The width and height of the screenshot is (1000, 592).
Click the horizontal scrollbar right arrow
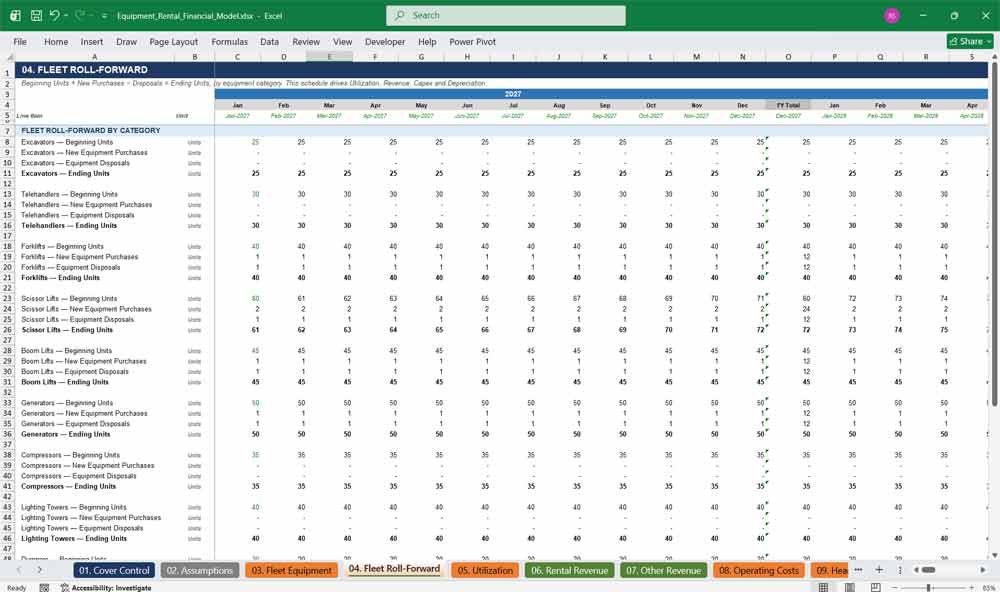pyautogui.click(x=983, y=570)
